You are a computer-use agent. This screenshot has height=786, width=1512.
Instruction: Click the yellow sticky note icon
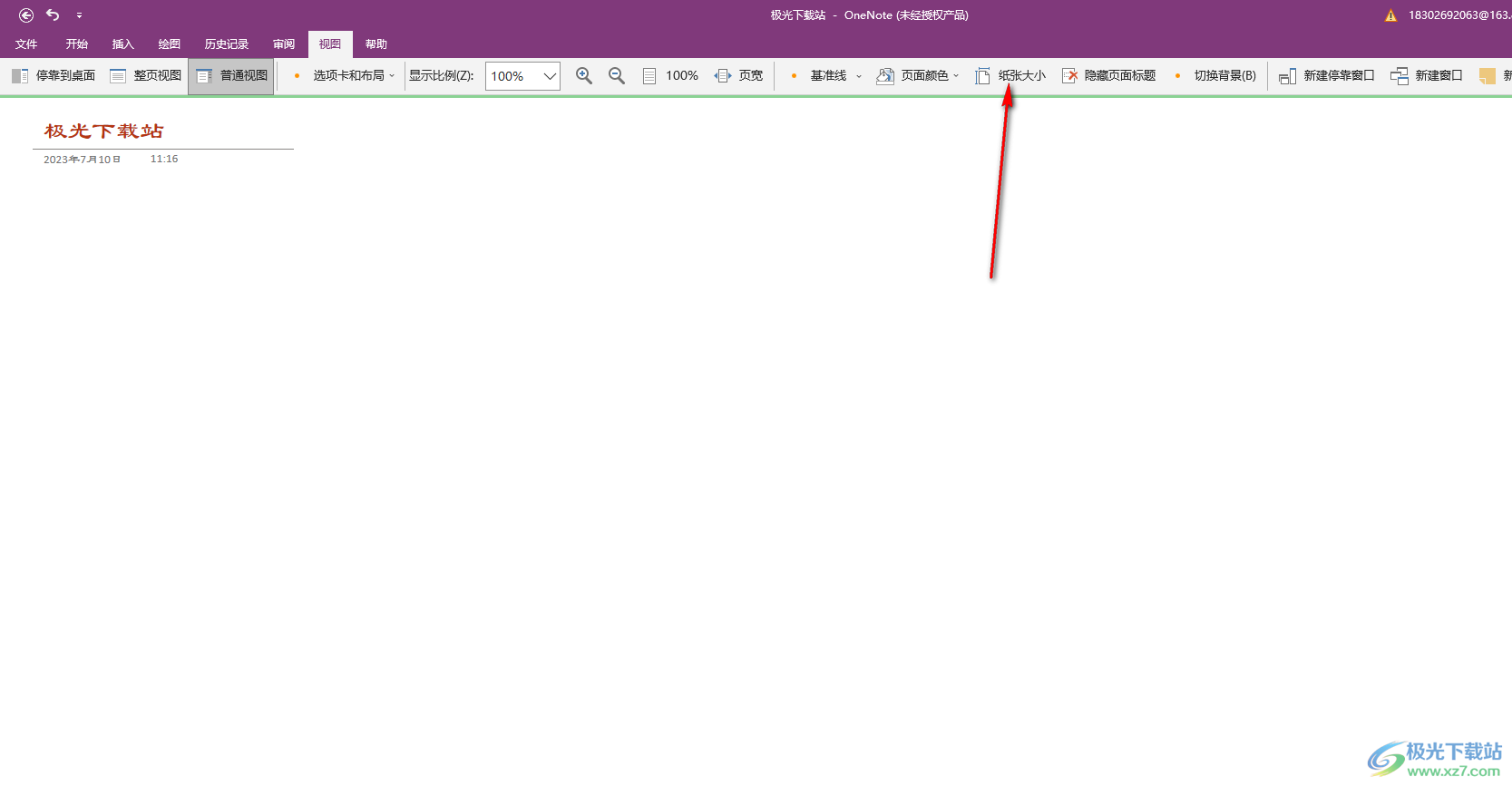(1488, 76)
